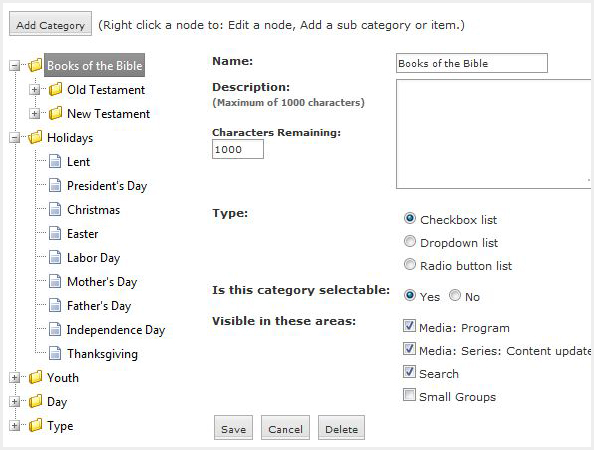
Task: Enable the Small Groups checkbox
Action: click(409, 395)
